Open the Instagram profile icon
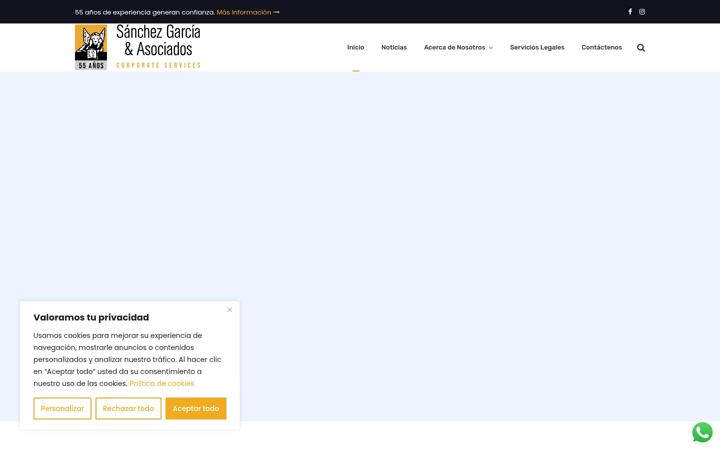The height and width of the screenshot is (450, 720). point(642,12)
